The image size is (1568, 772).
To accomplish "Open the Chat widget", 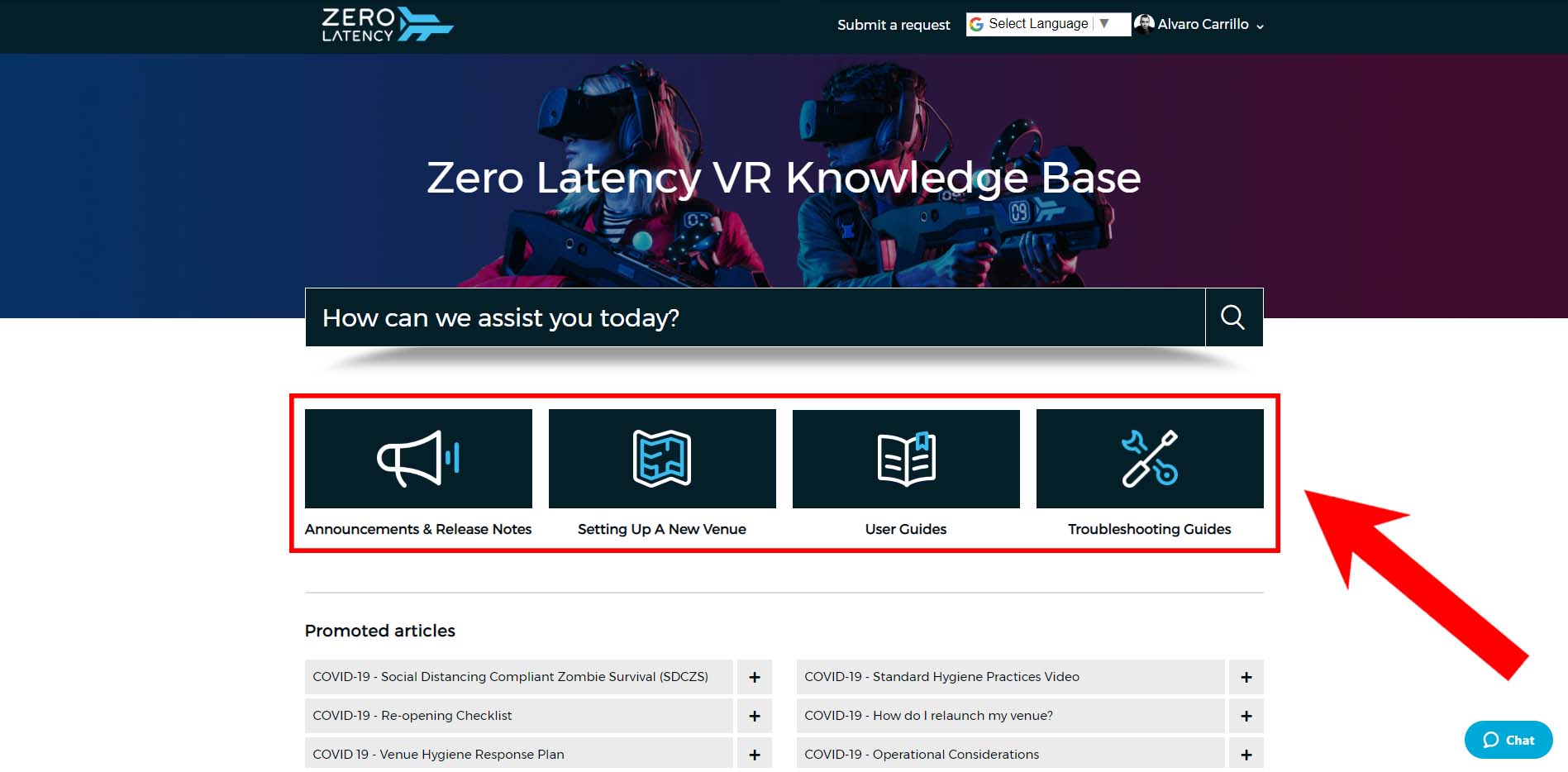I will (x=1508, y=740).
